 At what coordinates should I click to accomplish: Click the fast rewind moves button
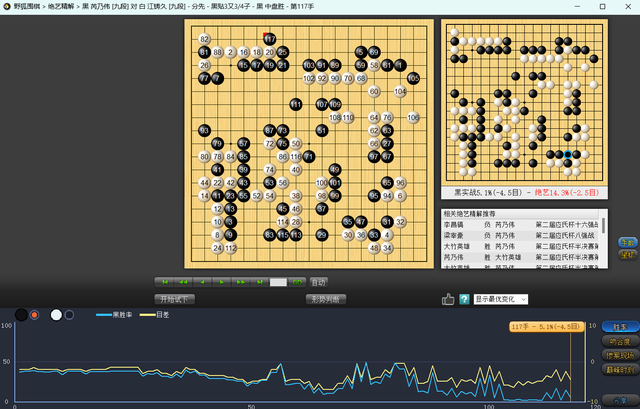point(183,282)
